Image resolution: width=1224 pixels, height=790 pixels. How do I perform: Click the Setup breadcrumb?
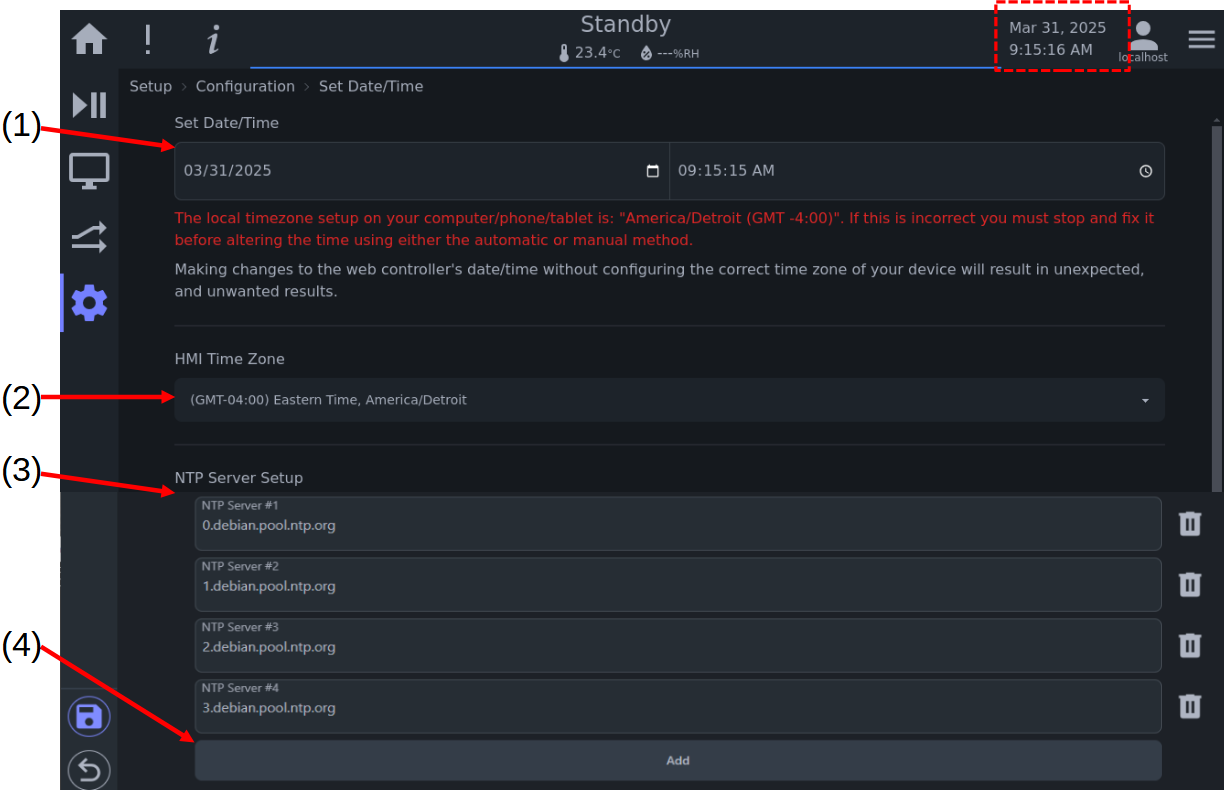coord(151,86)
